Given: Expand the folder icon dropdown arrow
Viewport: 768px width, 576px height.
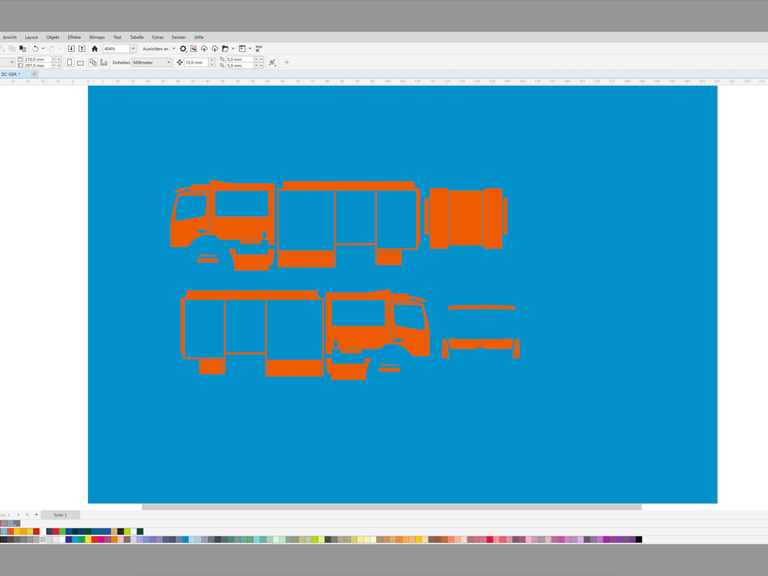Looking at the screenshot, I should (x=233, y=48).
